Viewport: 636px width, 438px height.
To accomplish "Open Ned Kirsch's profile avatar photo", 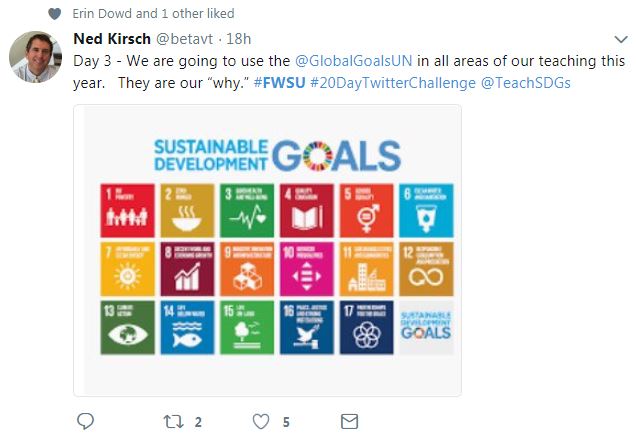I will pyautogui.click(x=36, y=57).
